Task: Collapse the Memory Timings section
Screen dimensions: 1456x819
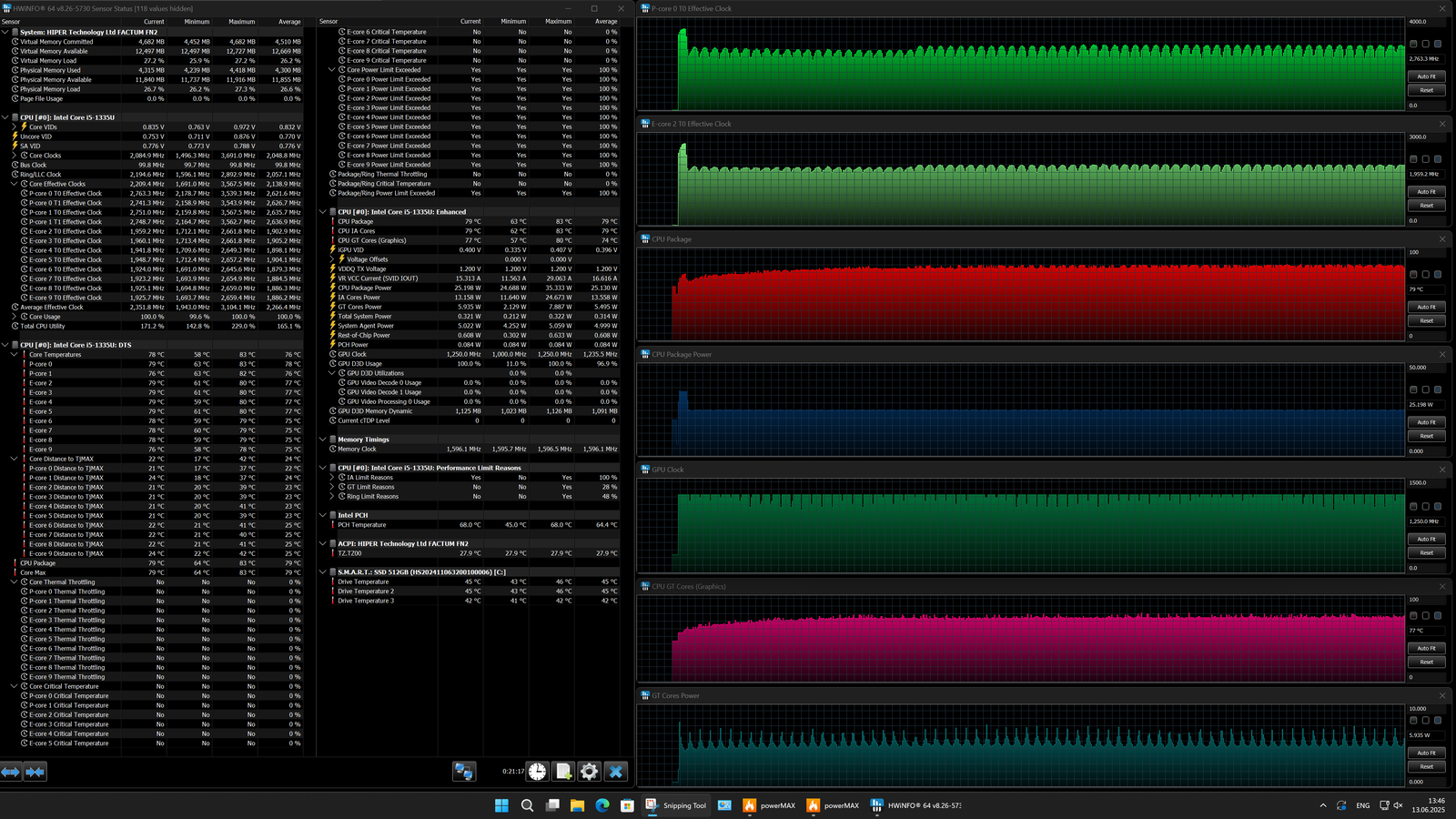Action: pos(323,440)
